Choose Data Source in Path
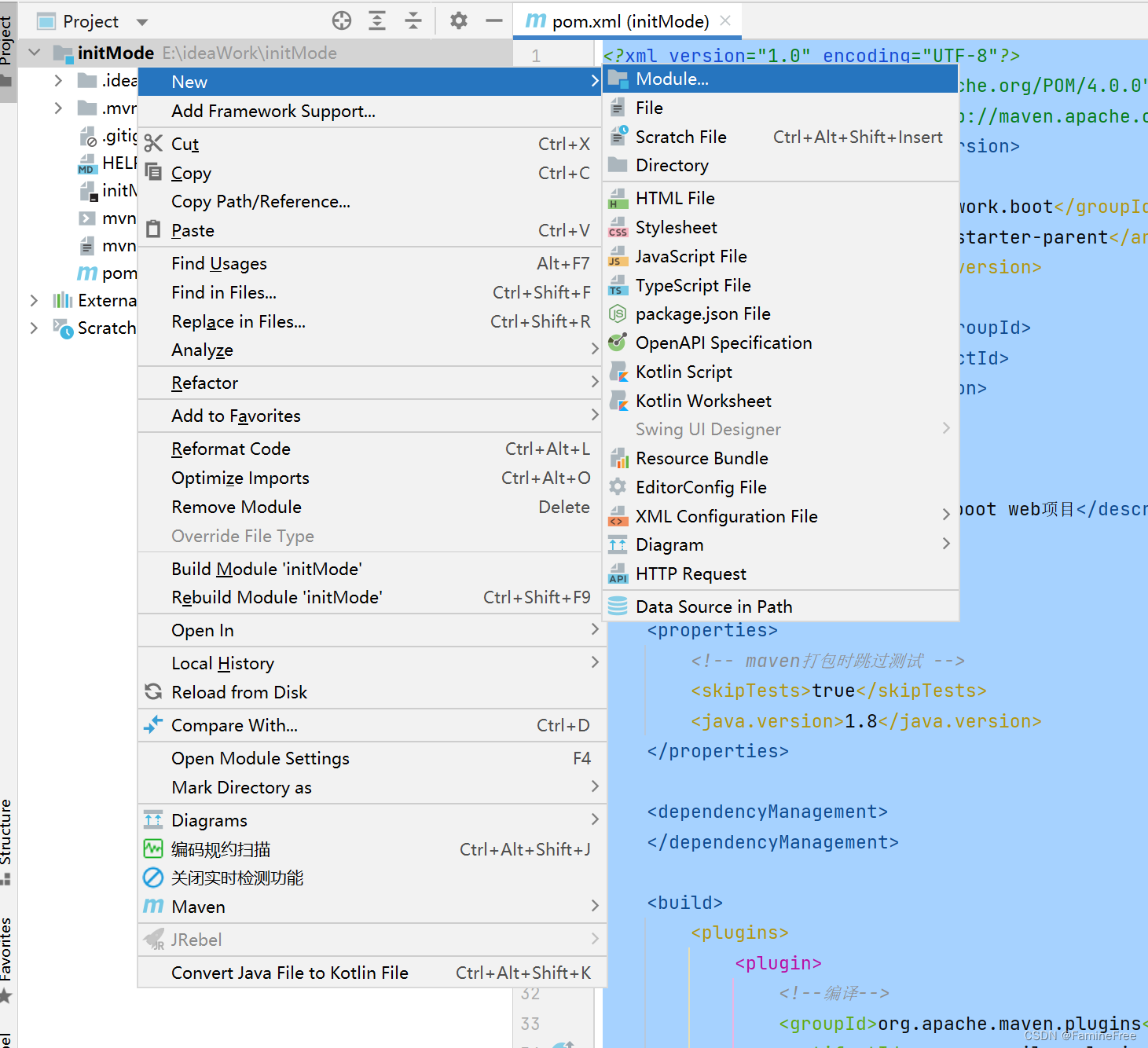 [x=780, y=606]
